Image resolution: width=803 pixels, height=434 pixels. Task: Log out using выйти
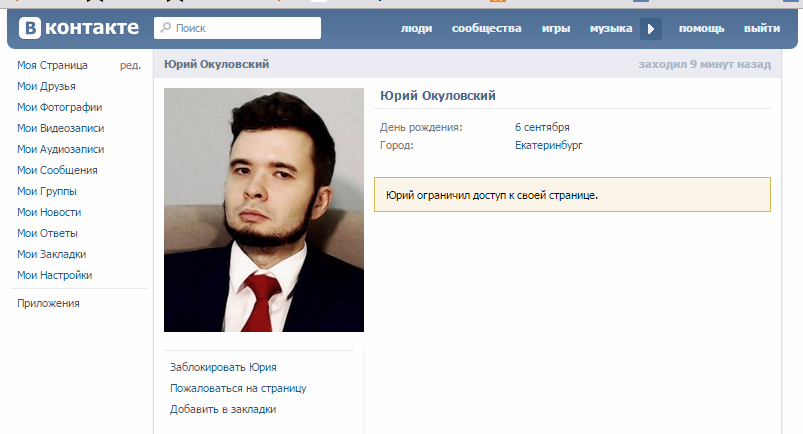point(762,28)
